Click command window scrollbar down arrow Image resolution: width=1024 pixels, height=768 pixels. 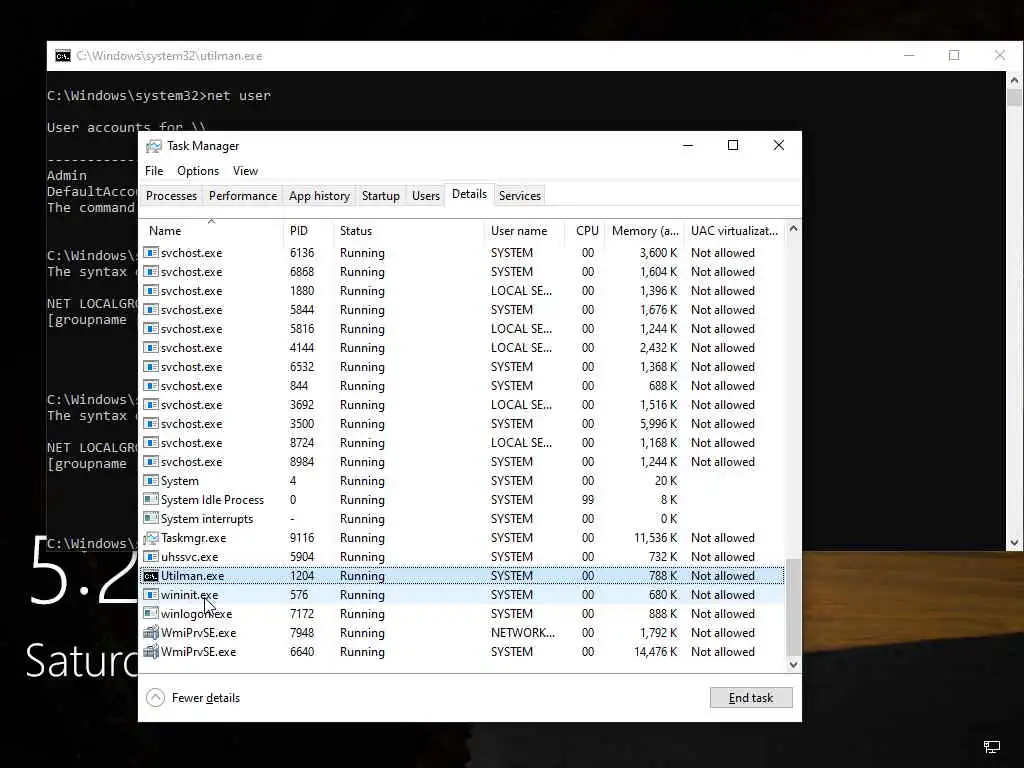click(x=1014, y=542)
